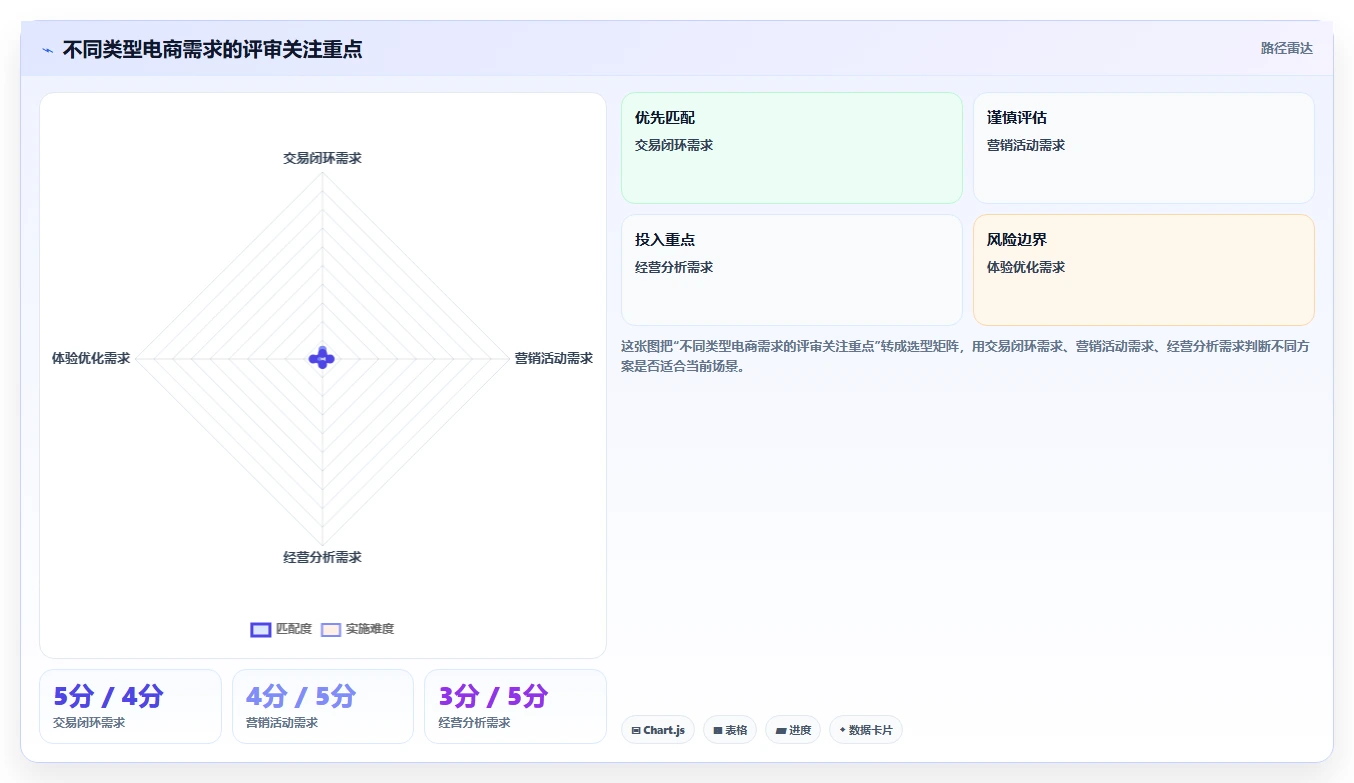The width and height of the screenshot is (1354, 783).
Task: Select the 优先匹配 card
Action: point(792,148)
